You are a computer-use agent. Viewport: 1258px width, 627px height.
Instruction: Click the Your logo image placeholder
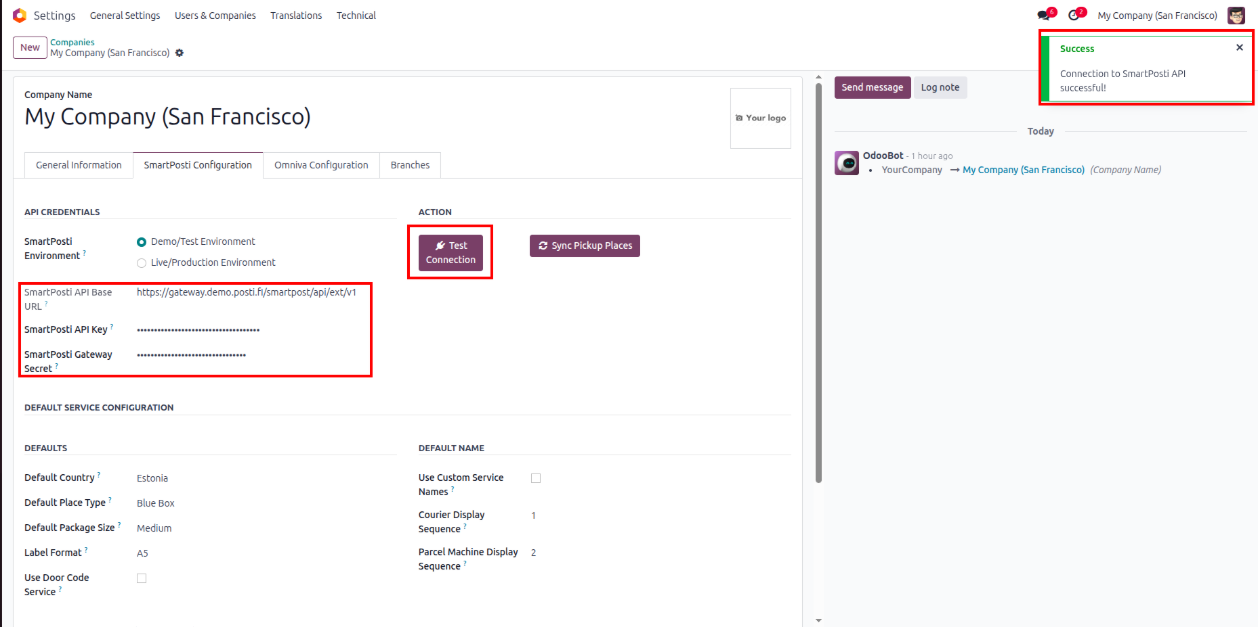tap(760, 118)
